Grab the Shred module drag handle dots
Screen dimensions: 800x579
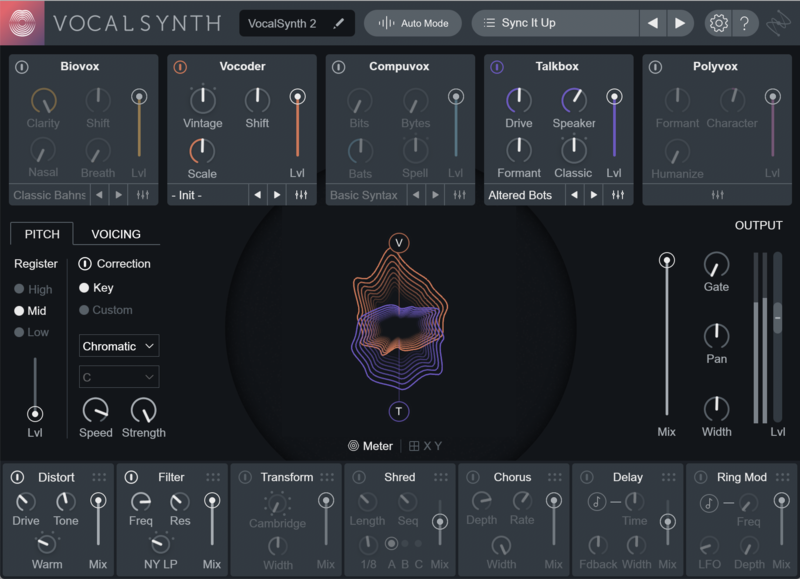(x=441, y=477)
